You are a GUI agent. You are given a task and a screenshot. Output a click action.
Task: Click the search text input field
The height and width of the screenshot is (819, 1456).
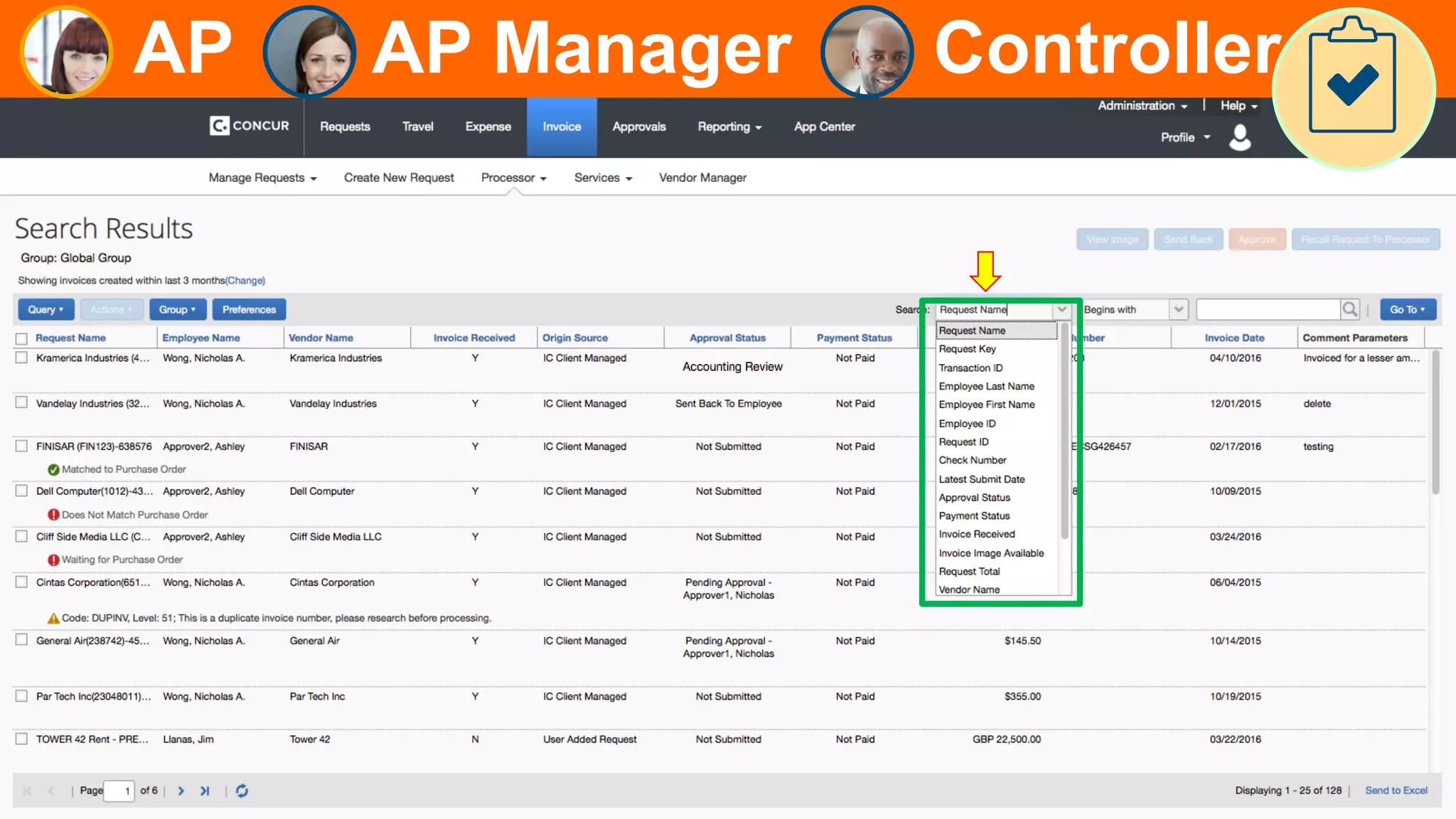[x=1268, y=309]
